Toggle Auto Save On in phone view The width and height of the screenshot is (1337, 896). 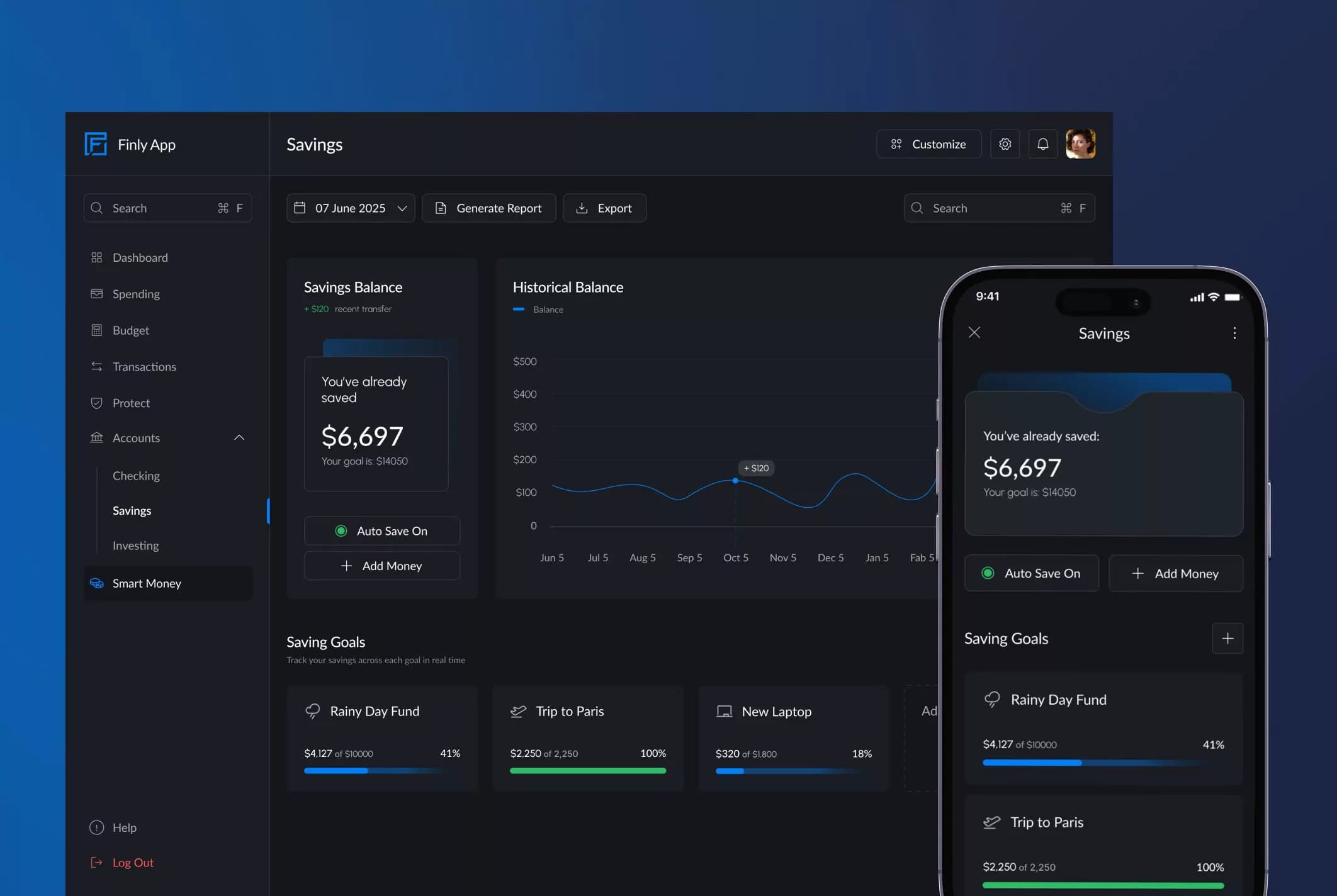point(1032,573)
